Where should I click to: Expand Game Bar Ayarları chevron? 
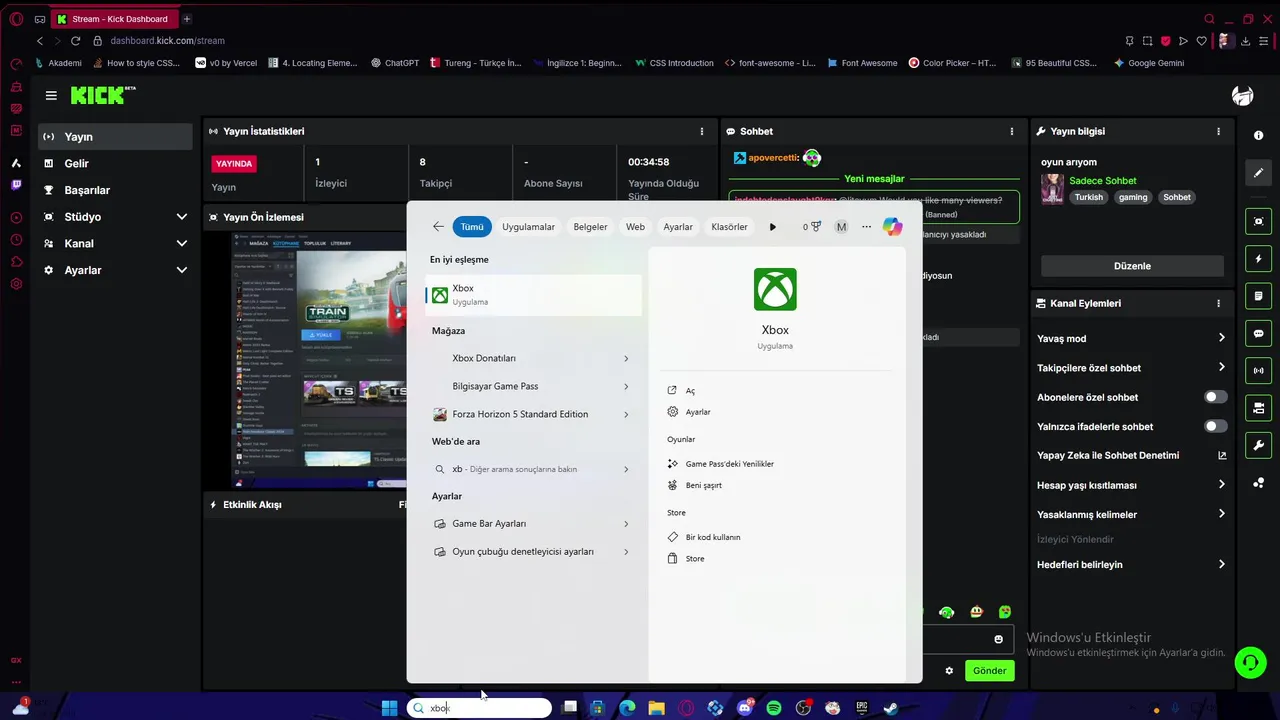click(626, 524)
